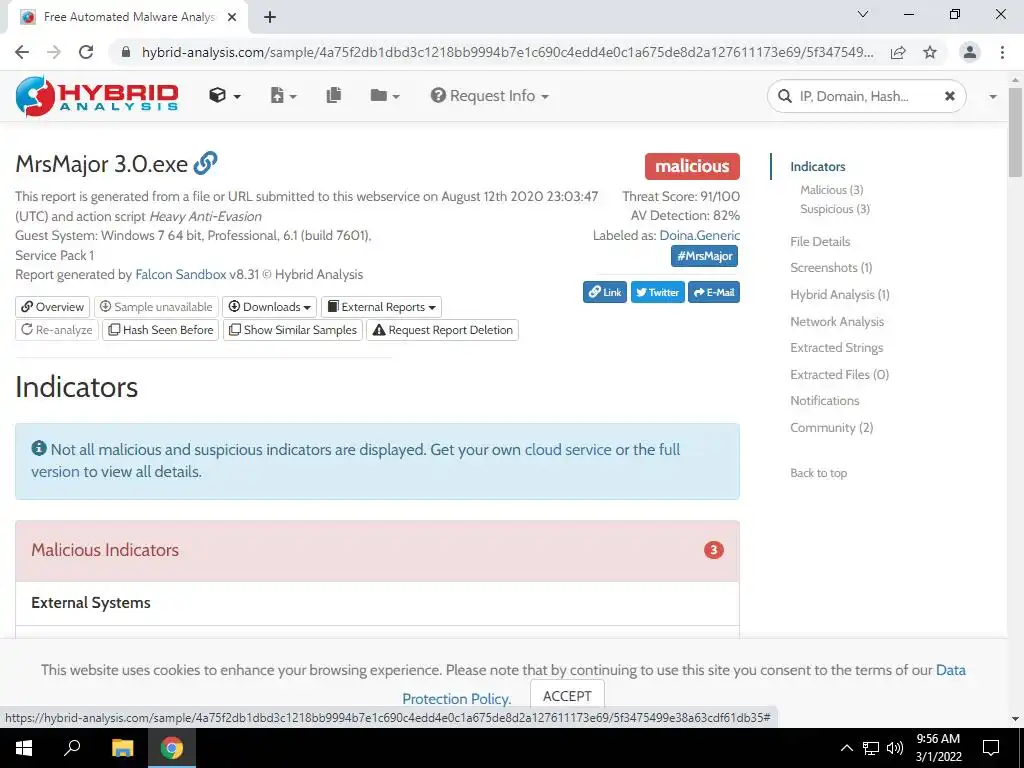Click the file collection copy icon
Viewport: 1024px width, 768px height.
point(334,95)
